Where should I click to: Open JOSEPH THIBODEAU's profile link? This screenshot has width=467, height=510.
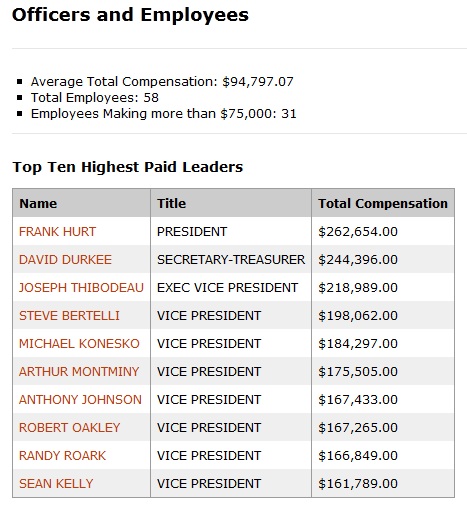81,288
